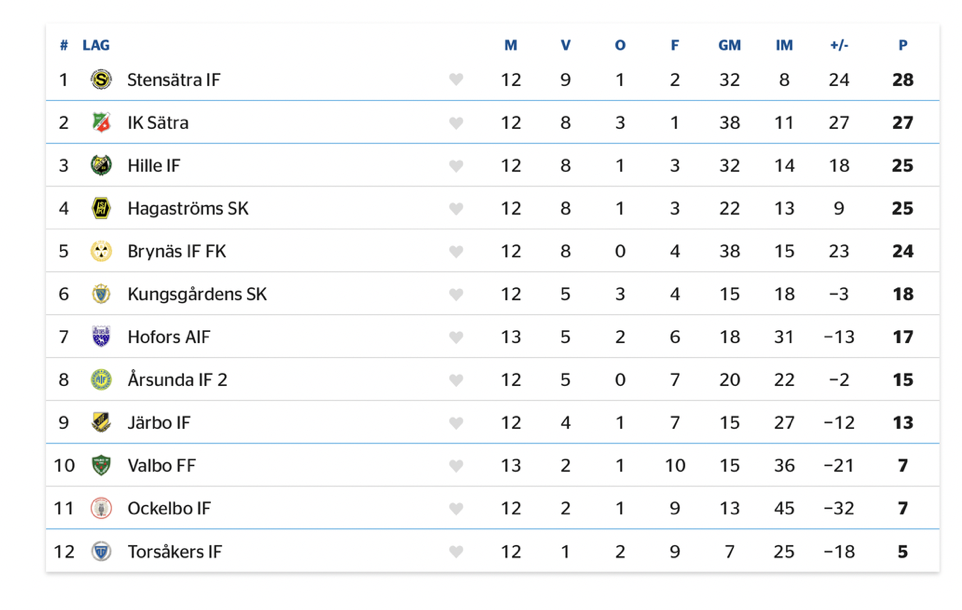The height and width of the screenshot is (610, 962).
Task: Favorite Stensätra IF with the heart icon
Action: pyautogui.click(x=456, y=80)
